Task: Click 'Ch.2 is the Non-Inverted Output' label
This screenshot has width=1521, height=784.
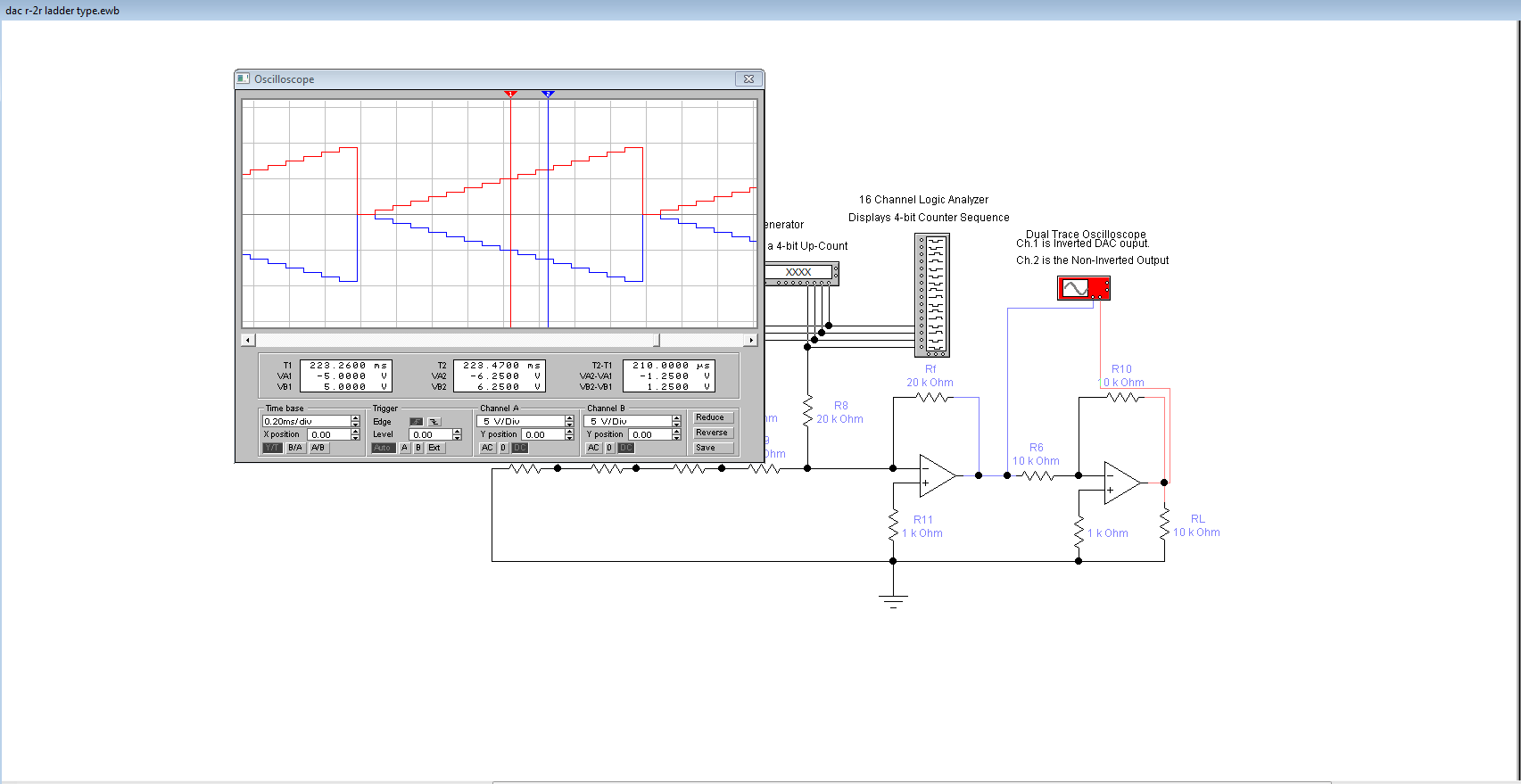Action: (1092, 260)
